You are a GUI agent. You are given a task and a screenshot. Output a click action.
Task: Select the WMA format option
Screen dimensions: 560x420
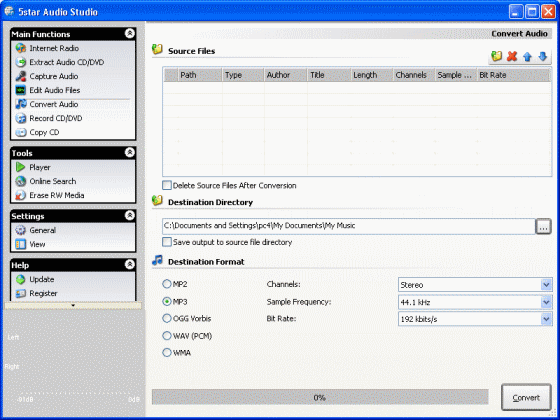point(167,352)
